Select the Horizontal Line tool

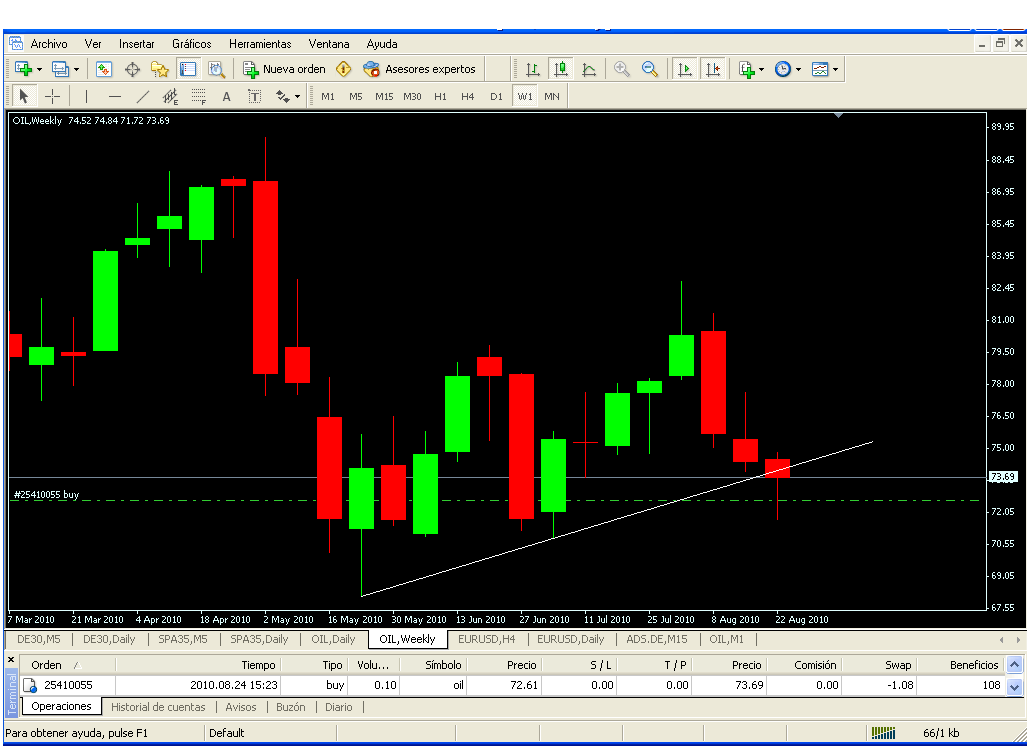[x=115, y=96]
